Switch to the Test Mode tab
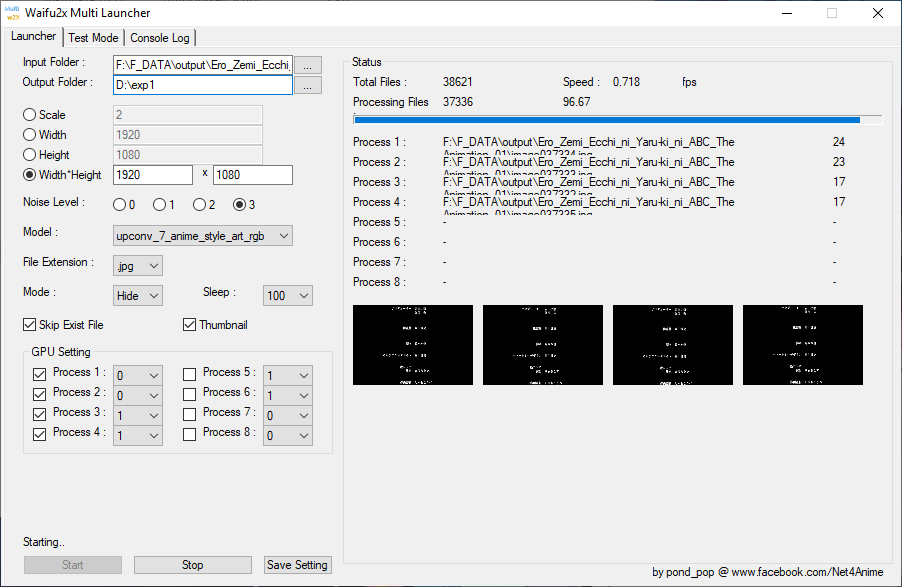Image resolution: width=902 pixels, height=587 pixels. coord(93,37)
